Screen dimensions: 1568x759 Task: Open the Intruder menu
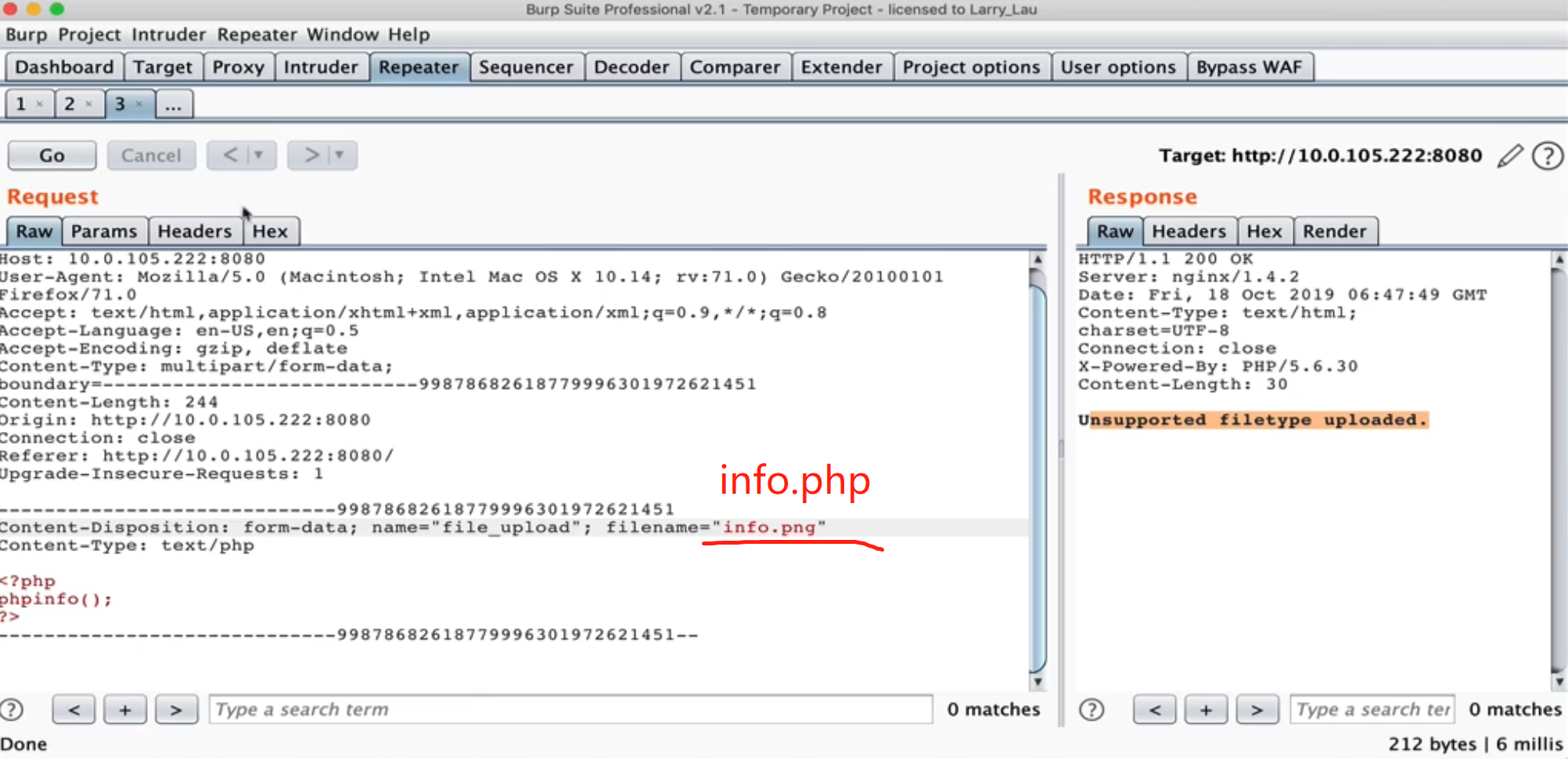coord(168,34)
